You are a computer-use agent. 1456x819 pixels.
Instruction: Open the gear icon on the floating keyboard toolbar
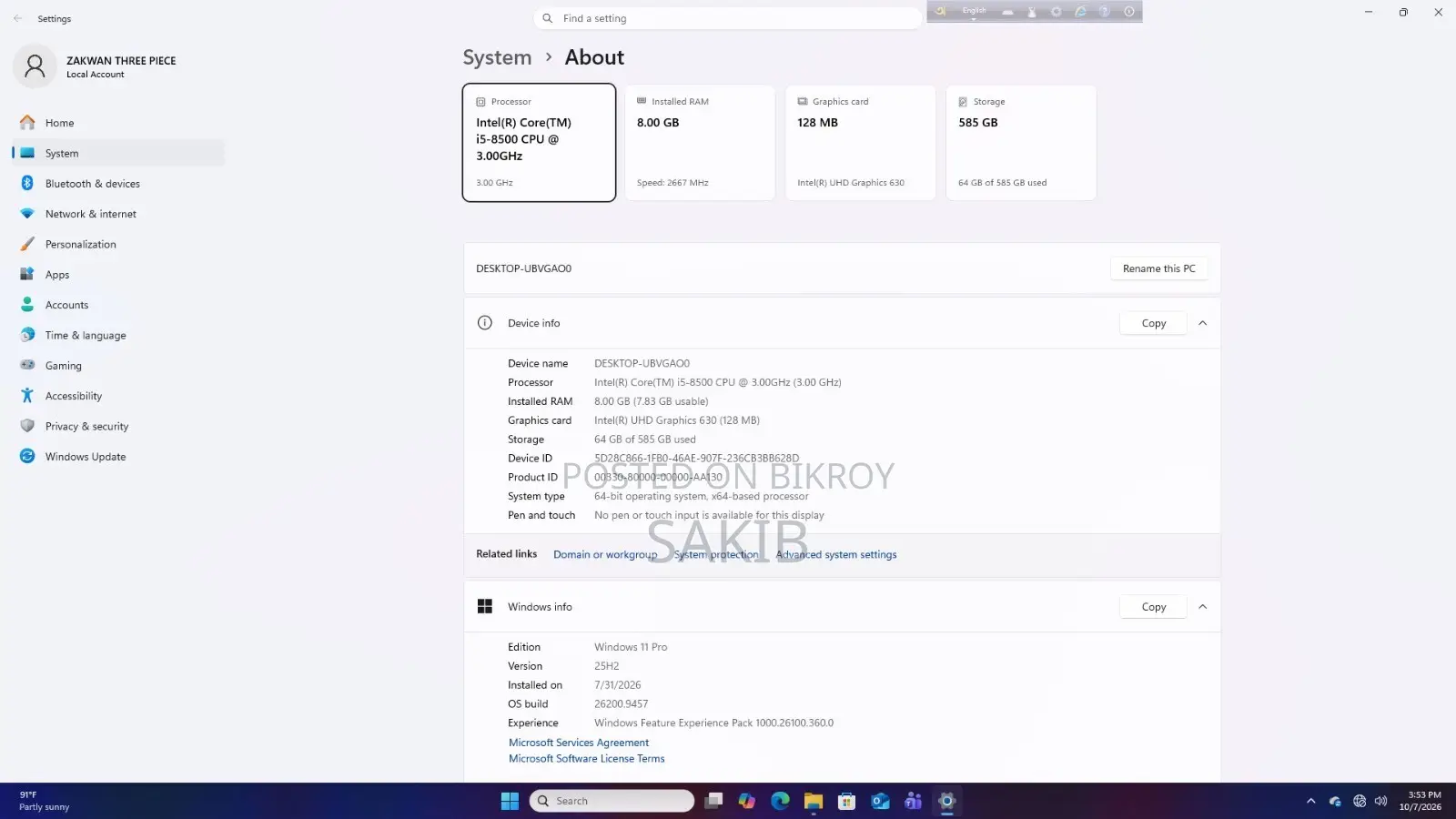(x=1057, y=12)
